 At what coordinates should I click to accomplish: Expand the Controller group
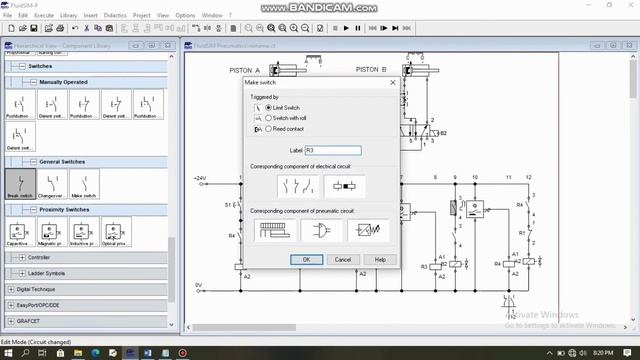click(x=22, y=258)
